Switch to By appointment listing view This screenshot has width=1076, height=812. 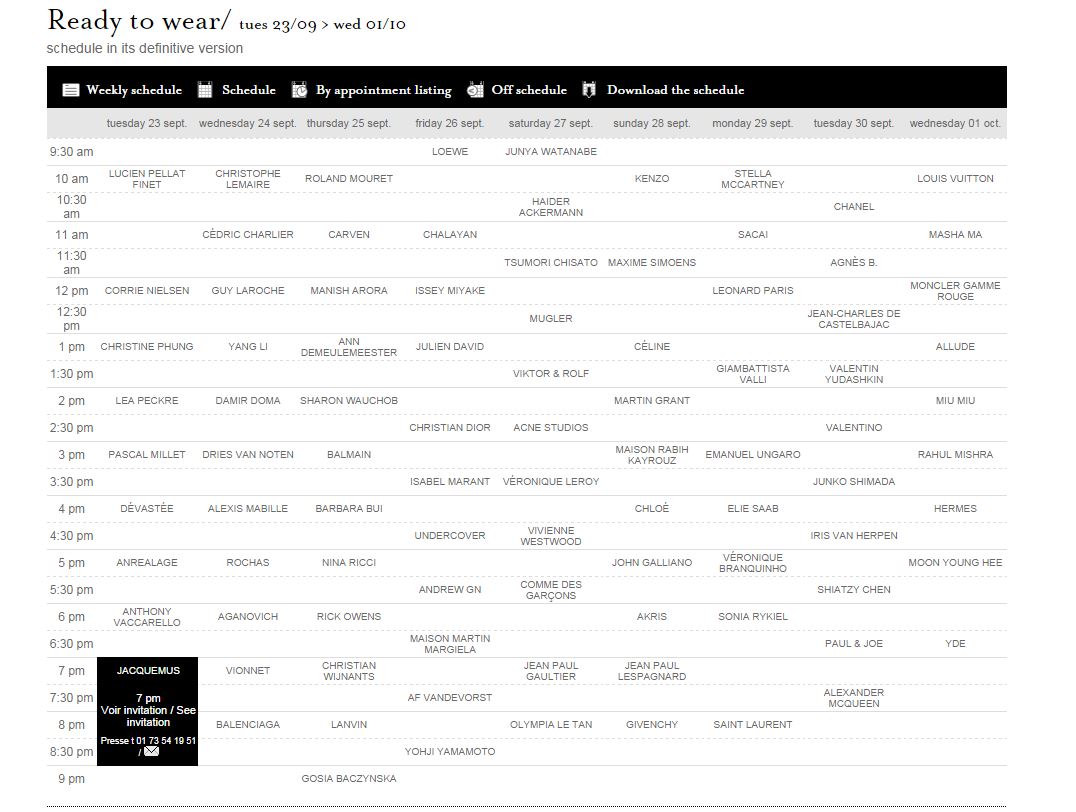click(x=383, y=90)
